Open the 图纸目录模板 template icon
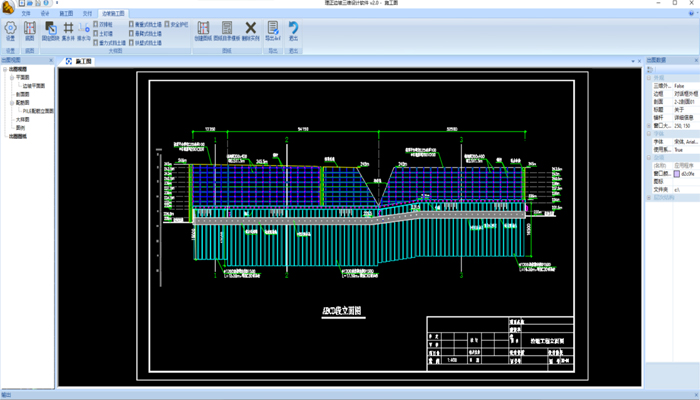This screenshot has width=700, height=400. [227, 30]
